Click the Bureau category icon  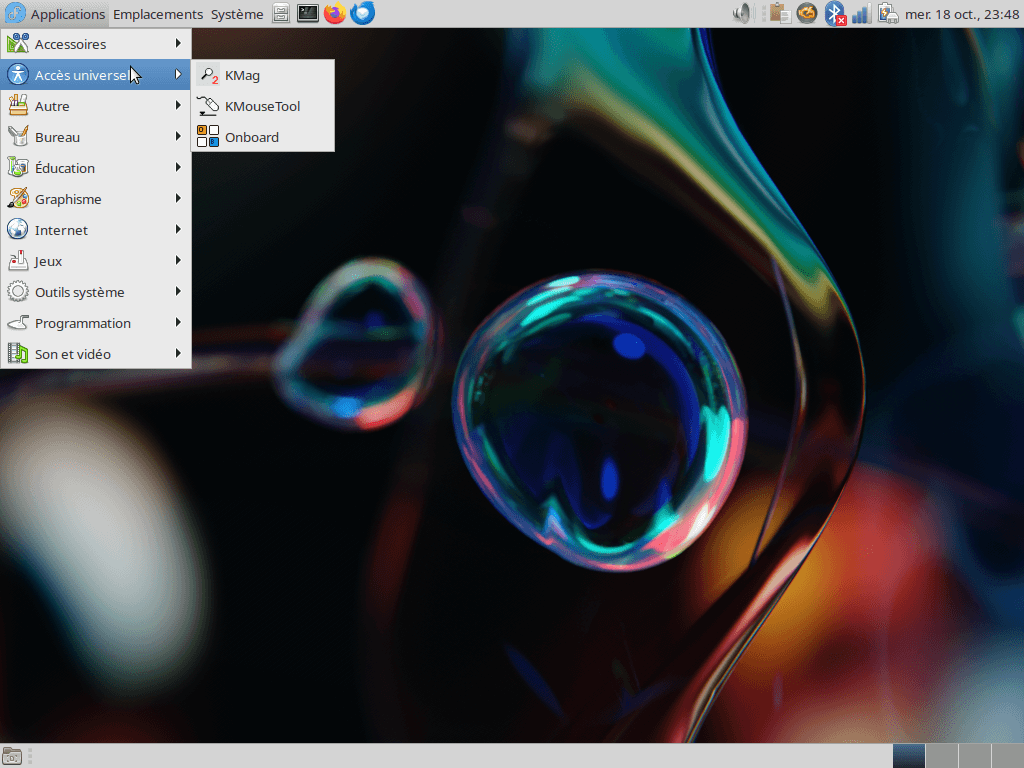[18, 136]
